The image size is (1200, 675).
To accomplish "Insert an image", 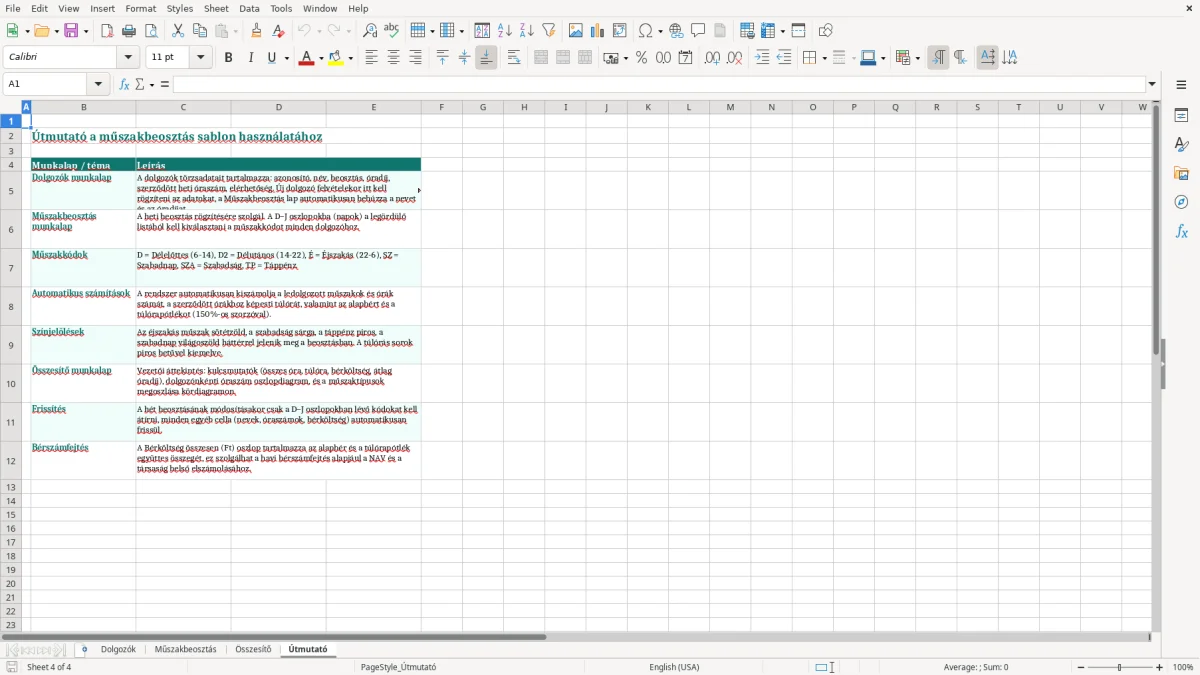I will pos(576,31).
